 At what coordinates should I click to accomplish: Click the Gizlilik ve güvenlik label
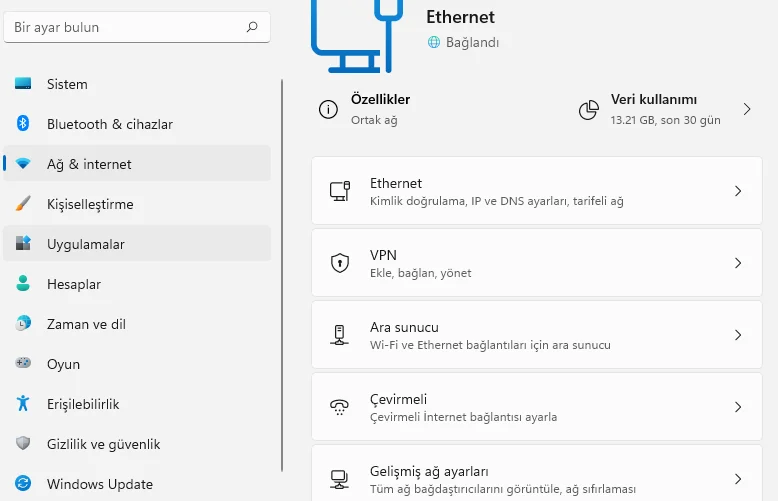pos(103,444)
